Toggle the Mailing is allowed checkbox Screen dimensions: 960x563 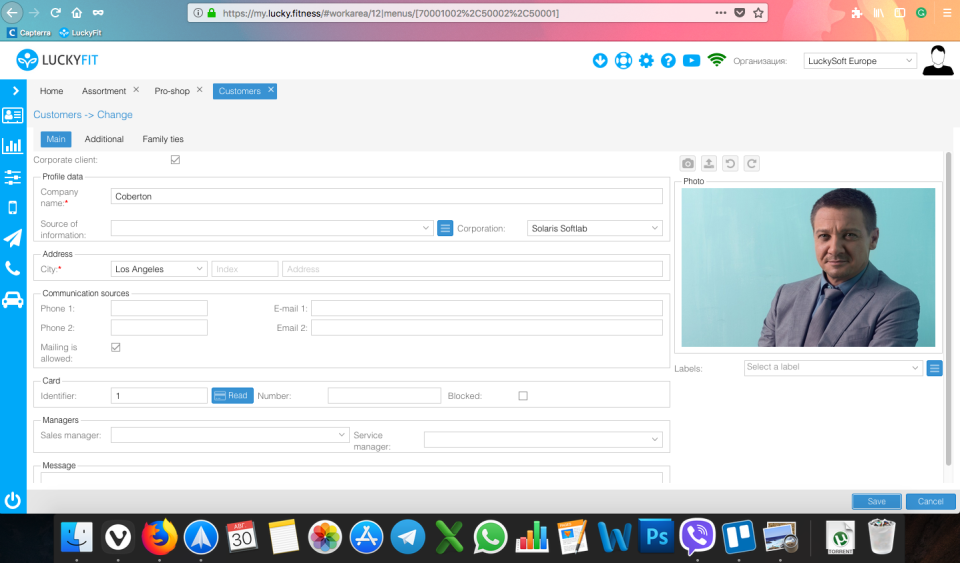coord(116,347)
